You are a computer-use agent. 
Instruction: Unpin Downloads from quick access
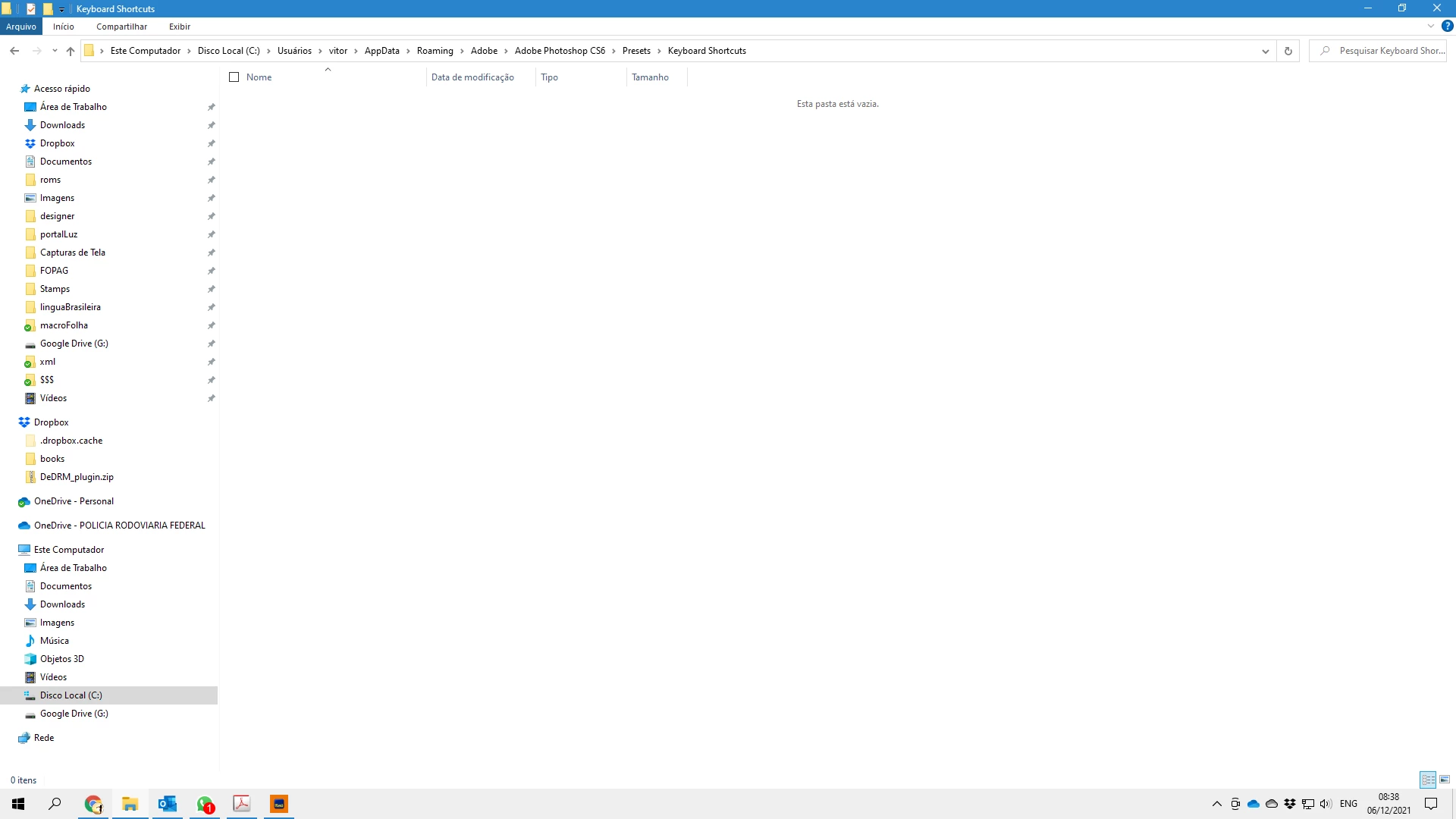click(x=212, y=125)
